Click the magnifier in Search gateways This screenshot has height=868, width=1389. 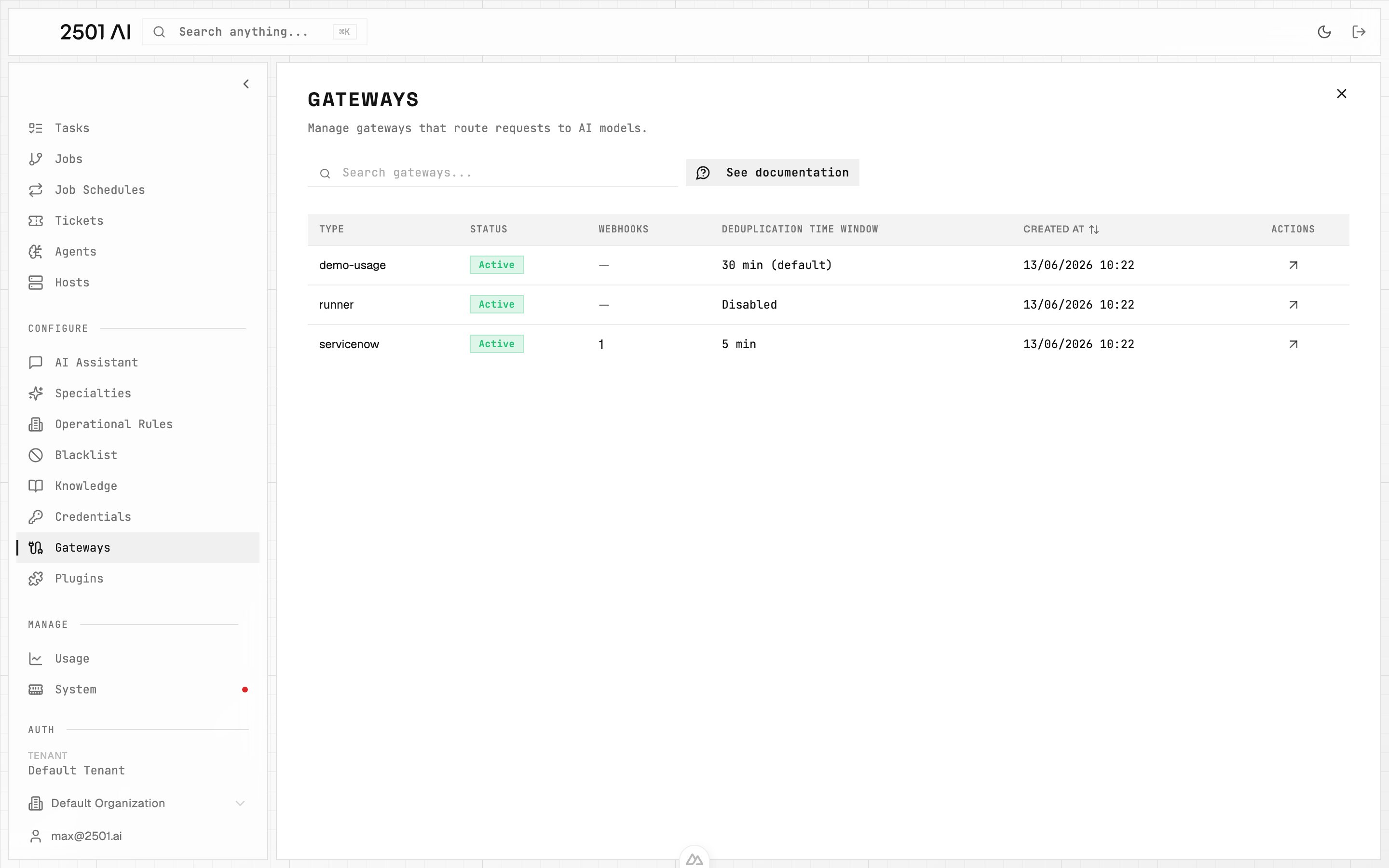click(325, 174)
